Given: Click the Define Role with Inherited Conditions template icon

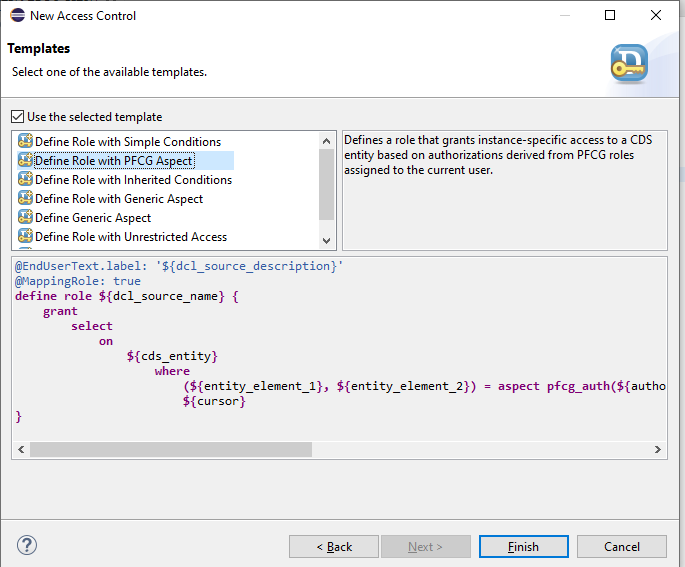Looking at the screenshot, I should coord(25,179).
